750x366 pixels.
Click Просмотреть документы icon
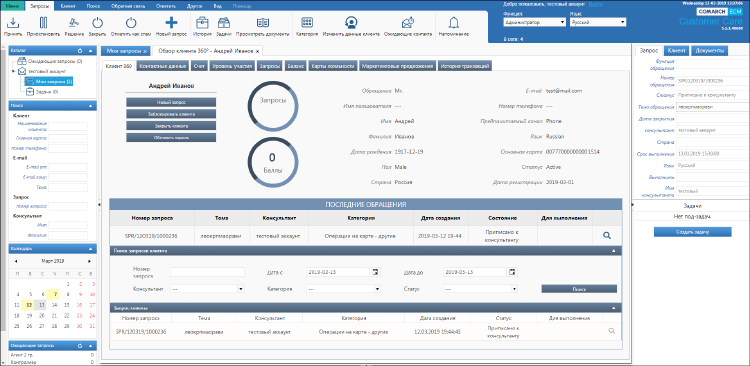coord(263,22)
